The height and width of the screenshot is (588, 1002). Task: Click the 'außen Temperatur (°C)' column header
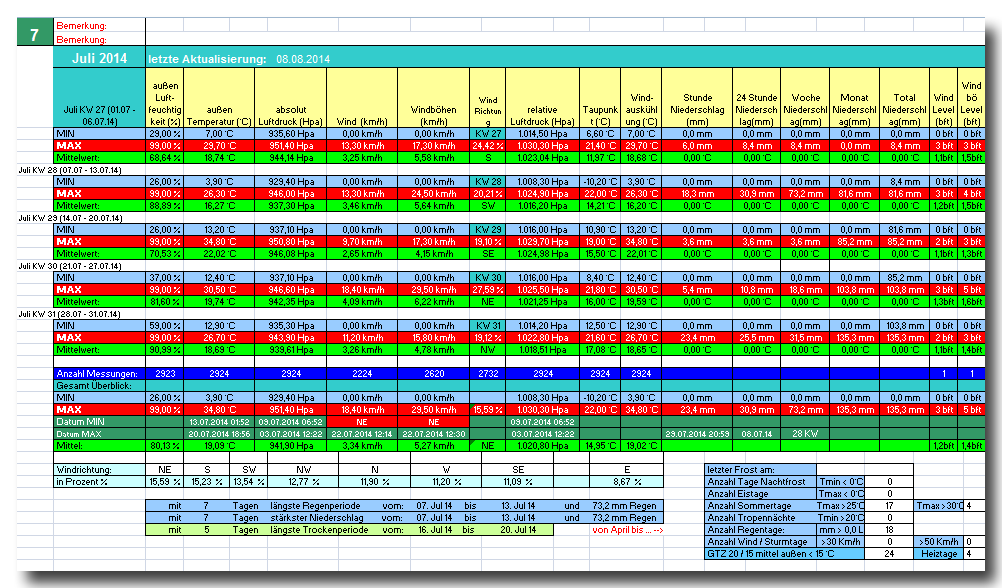pyautogui.click(x=219, y=98)
